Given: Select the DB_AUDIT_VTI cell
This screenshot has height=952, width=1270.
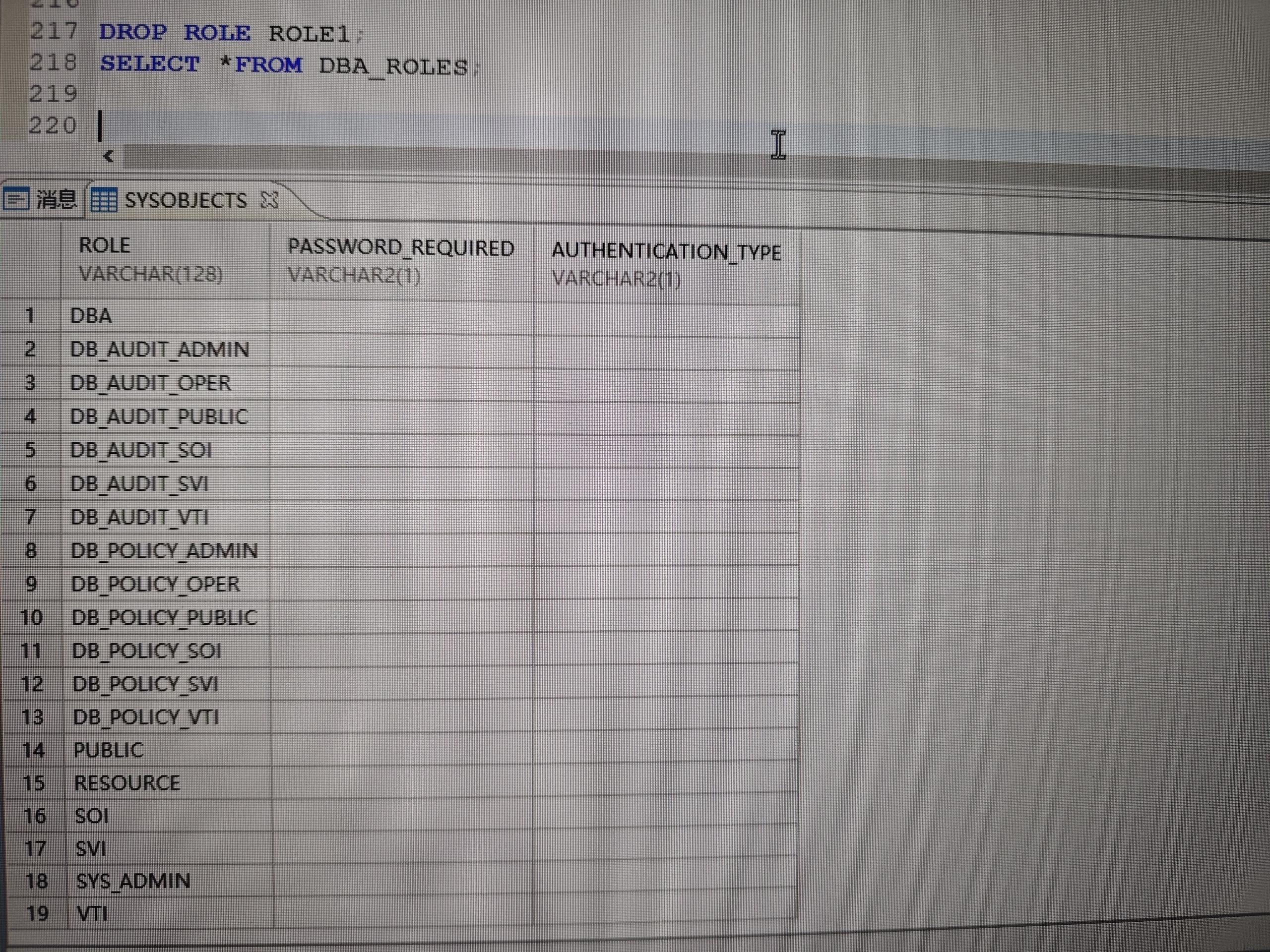Looking at the screenshot, I should click(165, 517).
